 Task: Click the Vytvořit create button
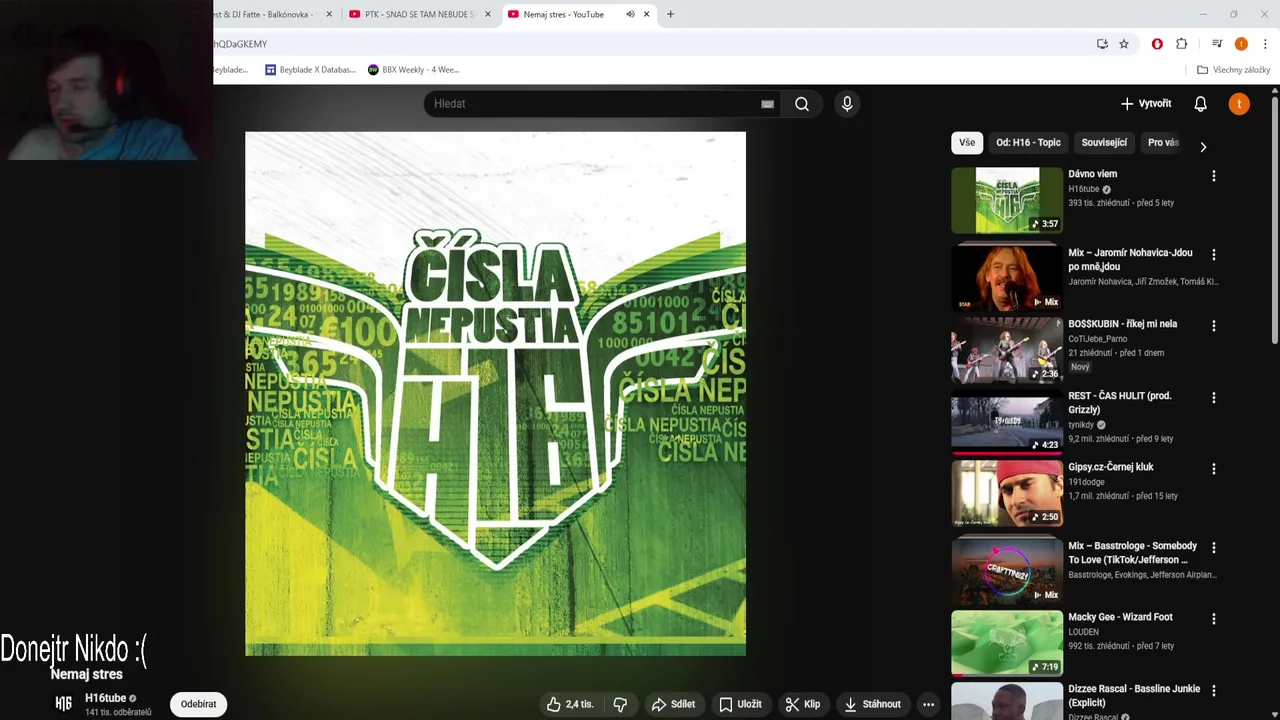pos(1146,104)
